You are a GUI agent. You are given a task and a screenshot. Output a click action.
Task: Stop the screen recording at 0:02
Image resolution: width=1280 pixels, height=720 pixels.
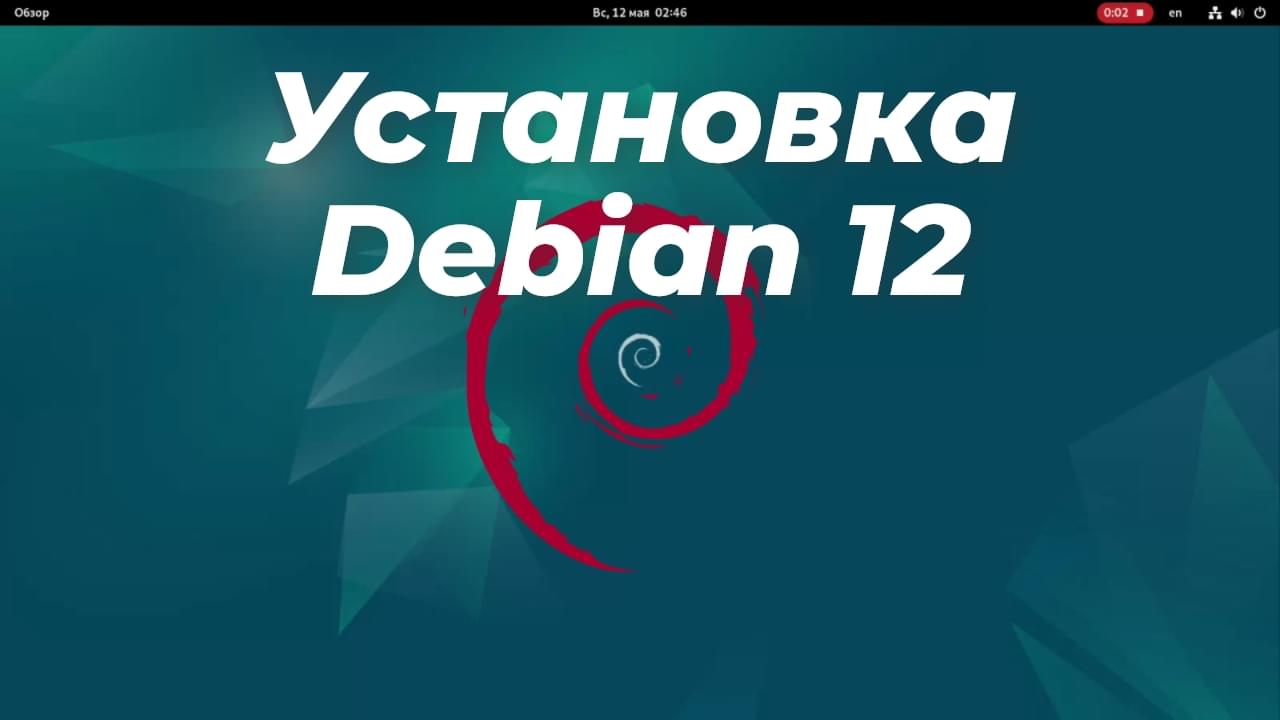coord(1124,13)
